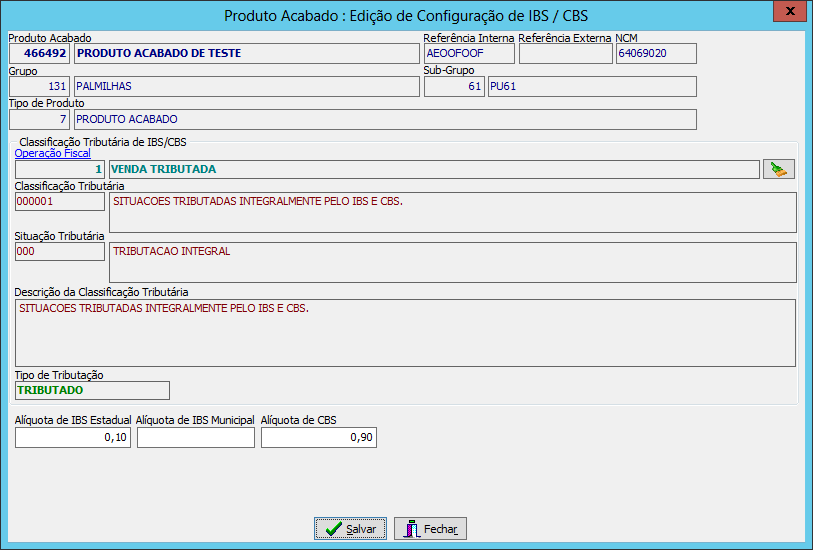Select the Alíquota de CBS field
Image resolution: width=813 pixels, height=550 pixels.
coord(319,438)
